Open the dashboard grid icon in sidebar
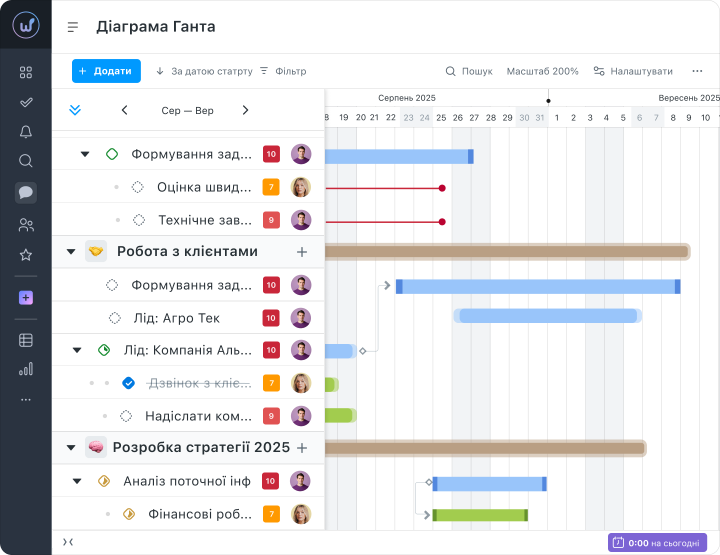The image size is (720, 555). point(26,72)
